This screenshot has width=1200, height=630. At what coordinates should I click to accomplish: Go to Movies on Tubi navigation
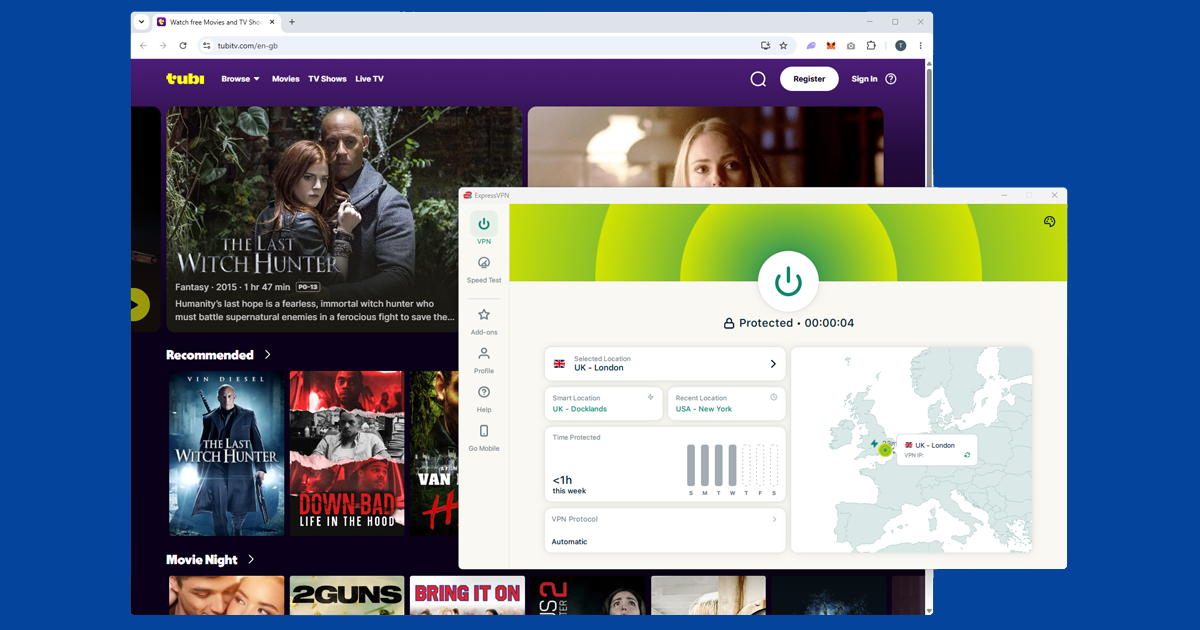[285, 79]
